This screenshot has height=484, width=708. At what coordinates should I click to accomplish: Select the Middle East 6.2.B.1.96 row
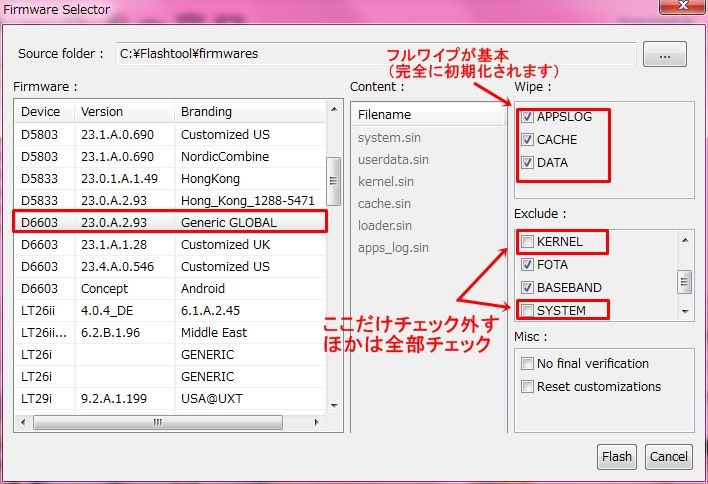(x=170, y=333)
